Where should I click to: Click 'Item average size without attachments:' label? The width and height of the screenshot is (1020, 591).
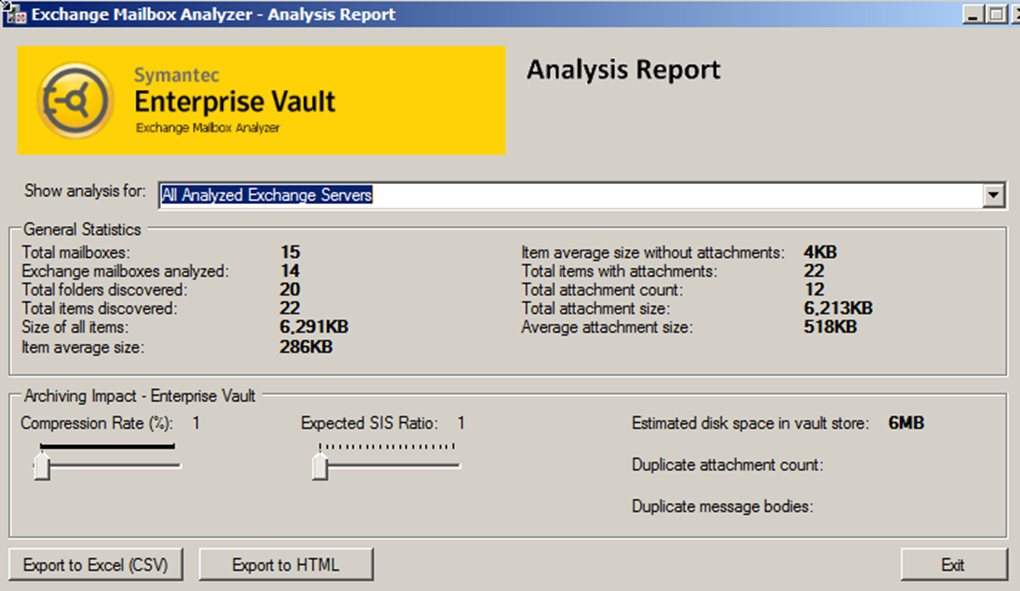click(x=652, y=253)
